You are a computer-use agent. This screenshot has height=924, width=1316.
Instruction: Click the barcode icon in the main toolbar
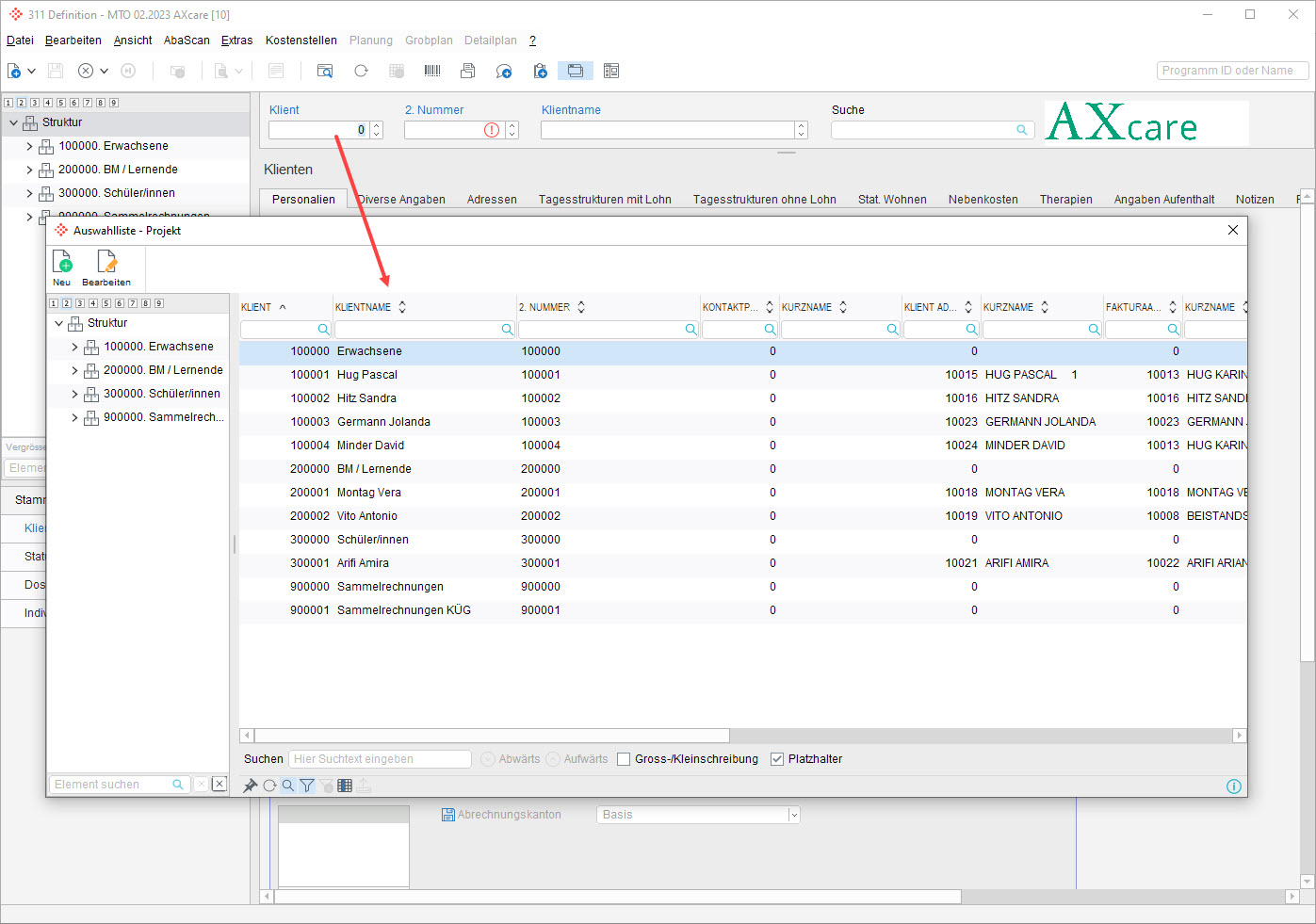coord(432,71)
